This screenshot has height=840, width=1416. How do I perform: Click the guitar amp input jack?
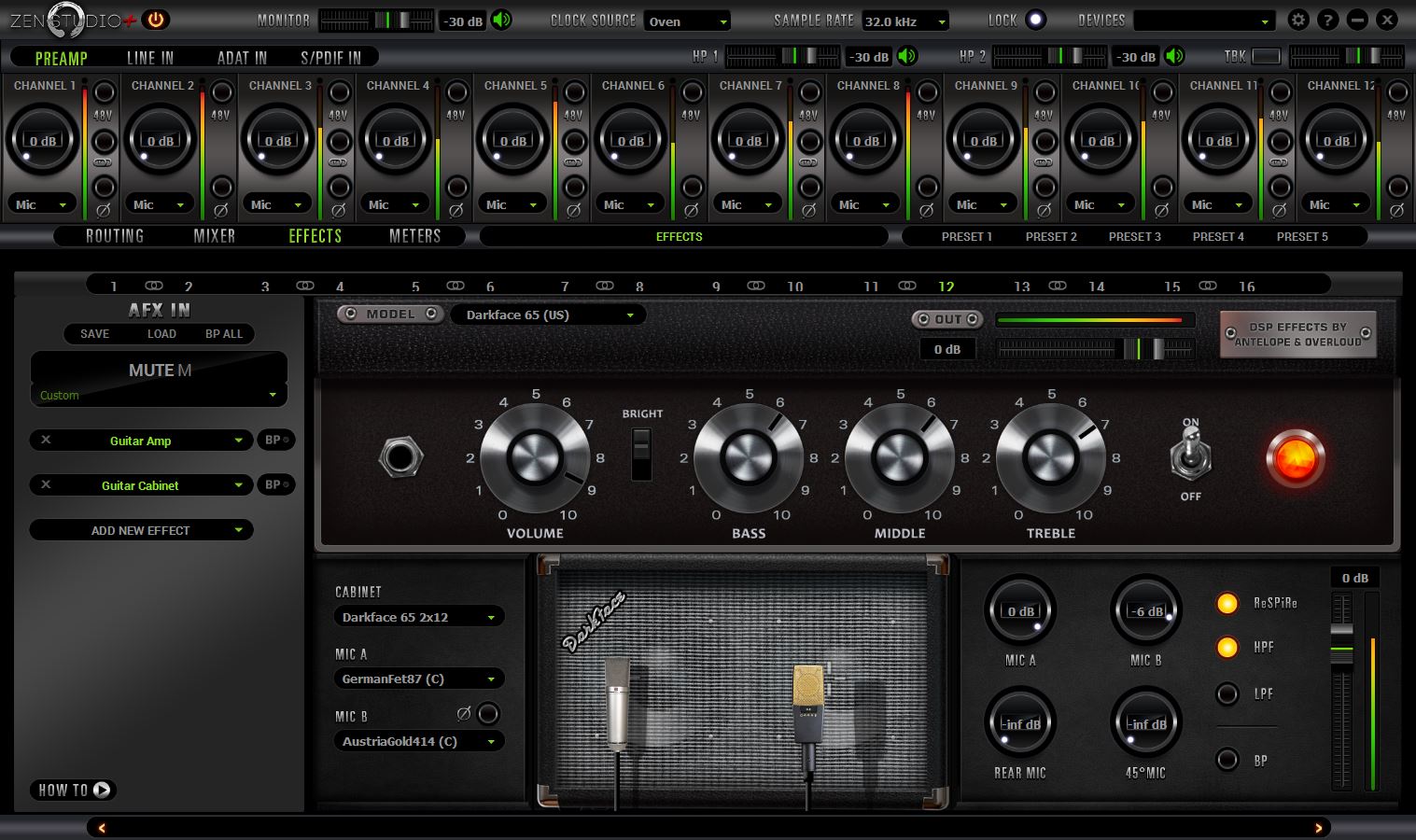coord(401,457)
